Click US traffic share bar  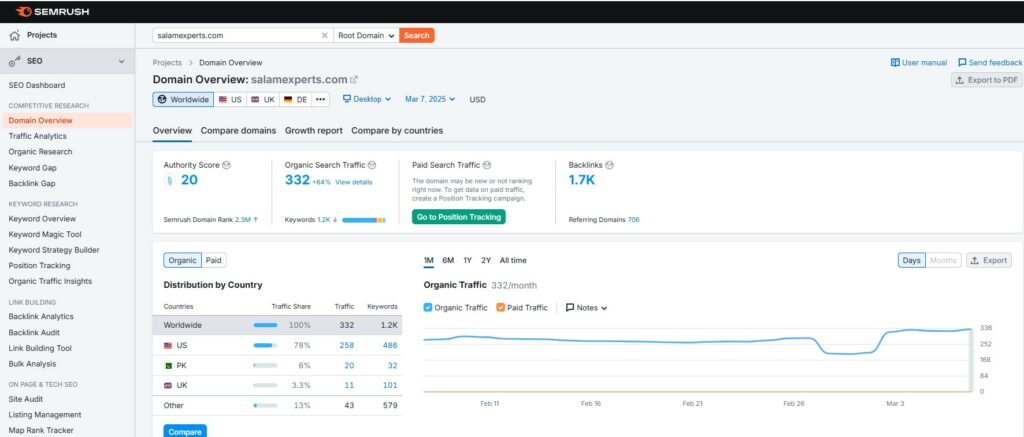pos(265,346)
